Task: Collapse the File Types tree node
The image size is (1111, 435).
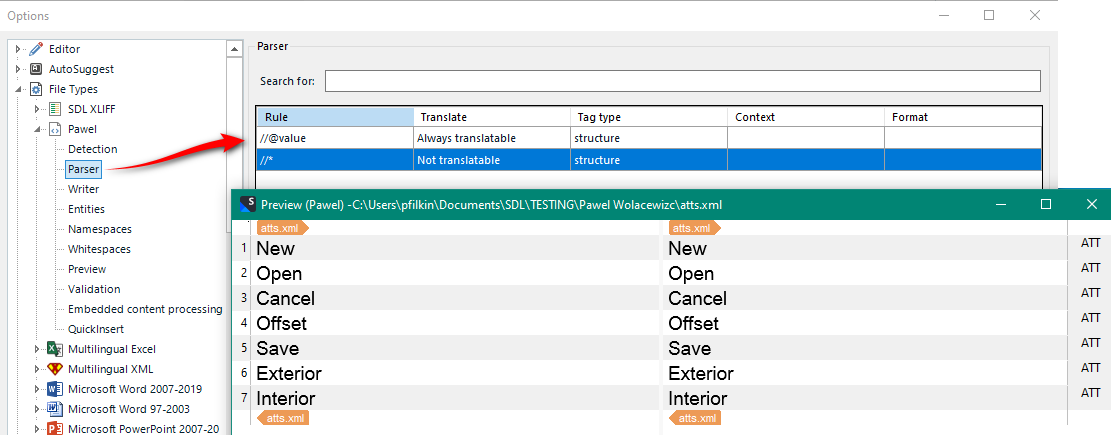Action: [x=18, y=89]
